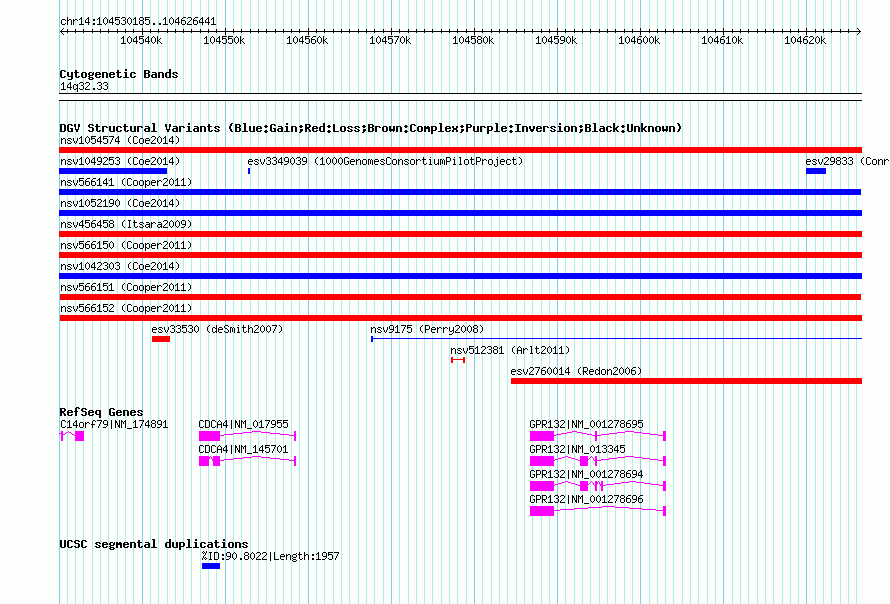
Task: Click the nsv512381 (Arlt2011) label
Action: pyautogui.click(x=510, y=350)
